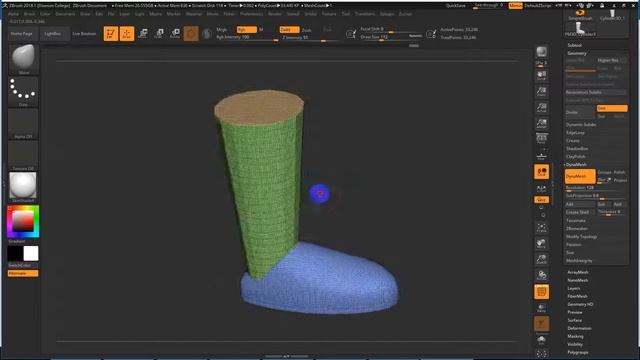Expand the Dynamic Subdiv subsection
The width and height of the screenshot is (640, 360).
pos(581,124)
